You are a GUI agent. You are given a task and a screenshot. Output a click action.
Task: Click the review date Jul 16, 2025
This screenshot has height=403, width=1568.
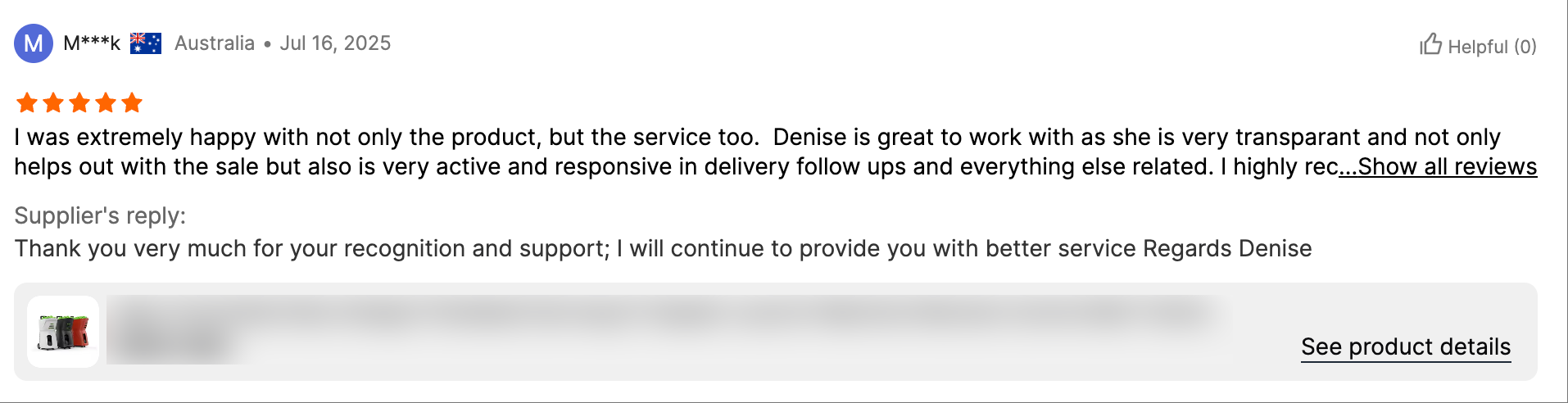(335, 43)
